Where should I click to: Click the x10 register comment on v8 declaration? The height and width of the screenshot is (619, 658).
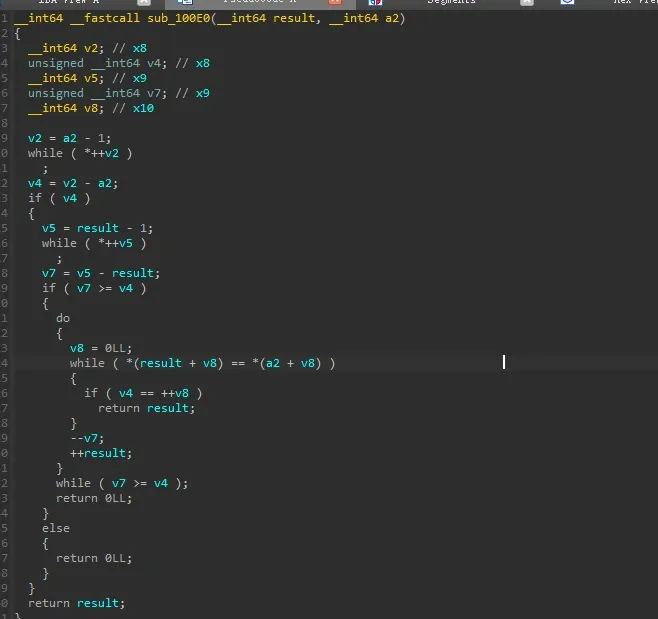click(x=144, y=108)
